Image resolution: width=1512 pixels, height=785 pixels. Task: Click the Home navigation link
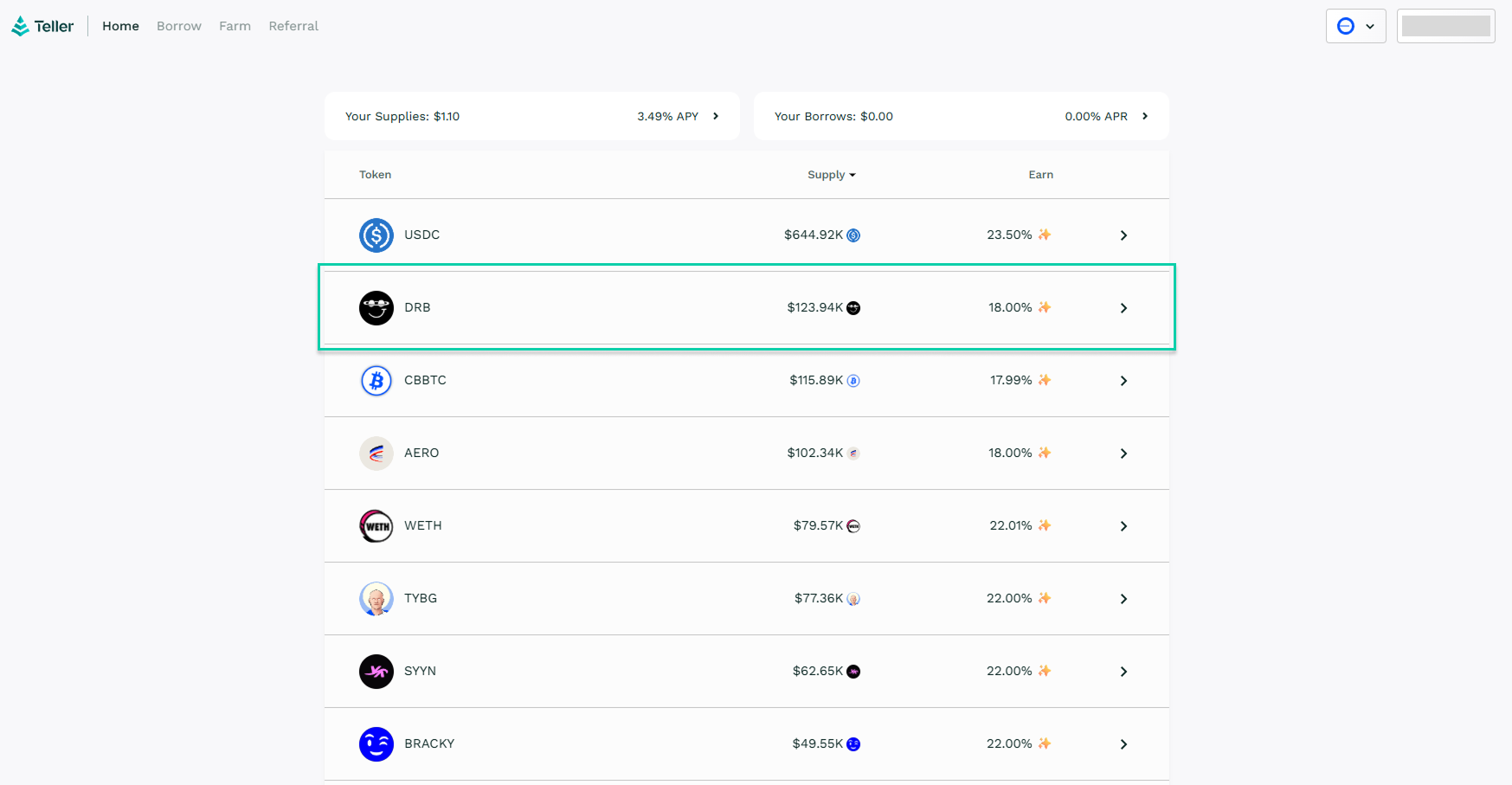tap(120, 26)
